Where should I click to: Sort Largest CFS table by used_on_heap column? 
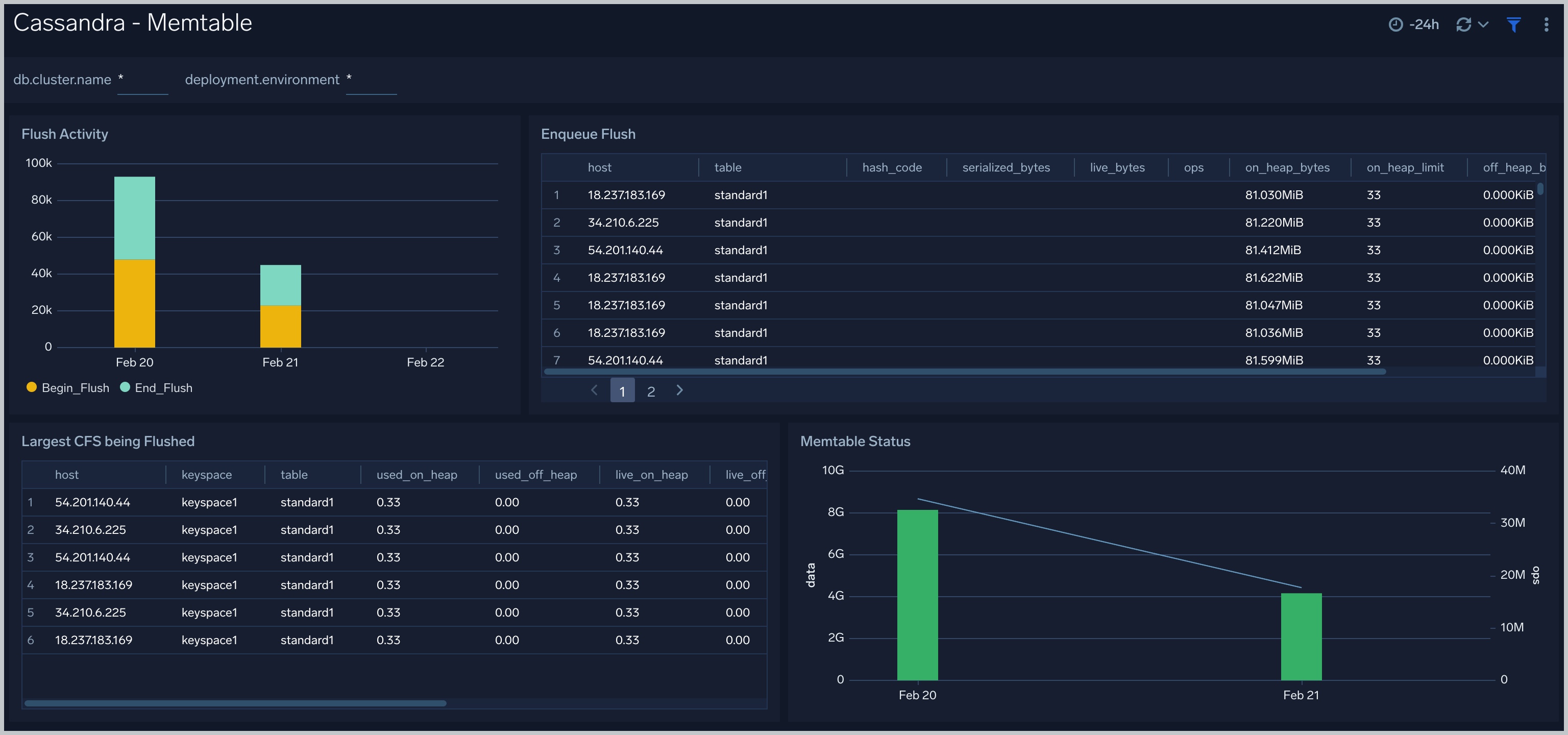[416, 475]
